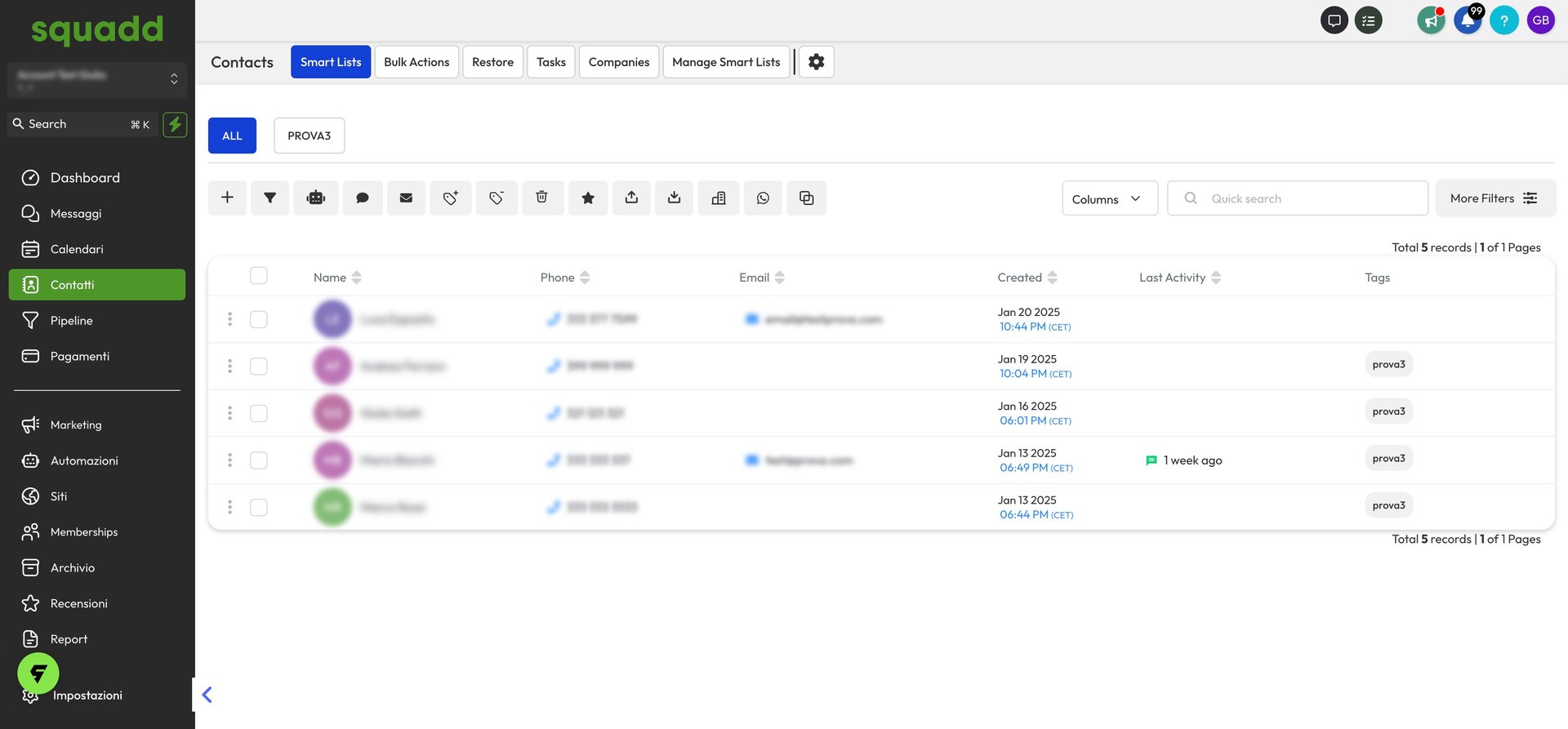Click the Quick search field
The height and width of the screenshot is (729, 1568).
click(1298, 198)
